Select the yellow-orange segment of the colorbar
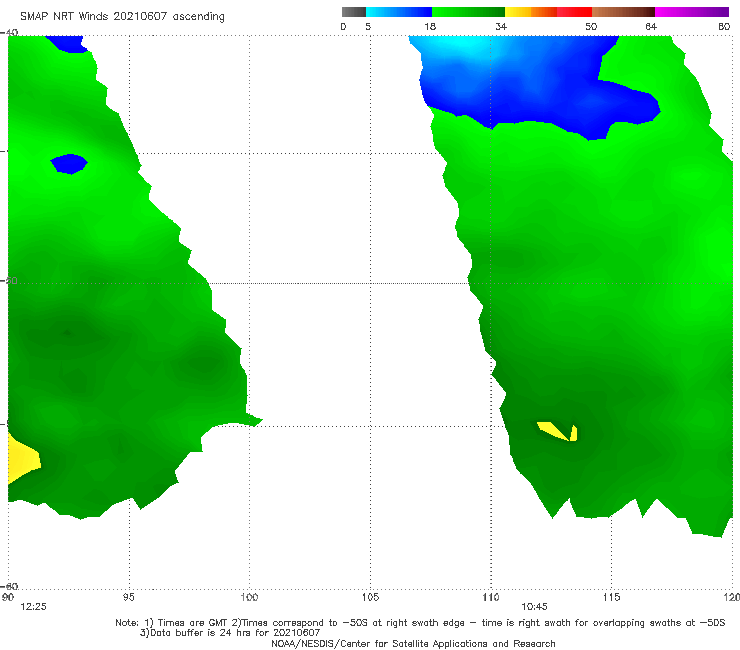The width and height of the screenshot is (740, 650). click(x=531, y=12)
